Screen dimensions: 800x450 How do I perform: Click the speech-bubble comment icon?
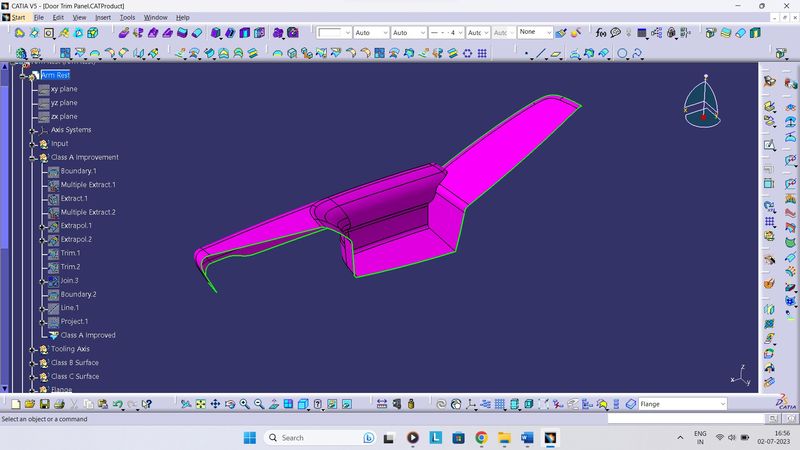point(615,33)
